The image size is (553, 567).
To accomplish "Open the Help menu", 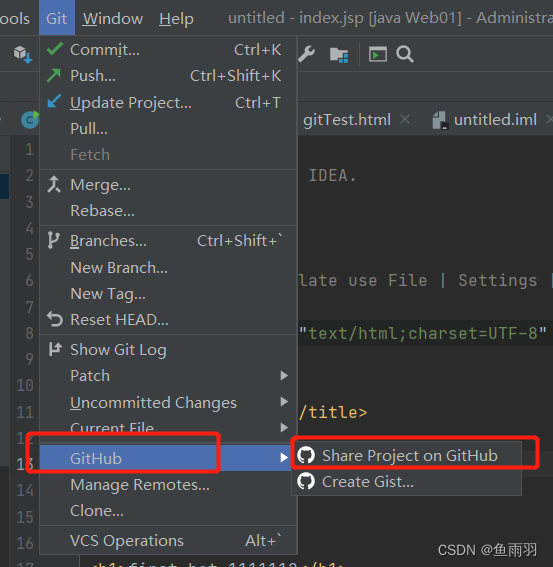I will point(176,18).
